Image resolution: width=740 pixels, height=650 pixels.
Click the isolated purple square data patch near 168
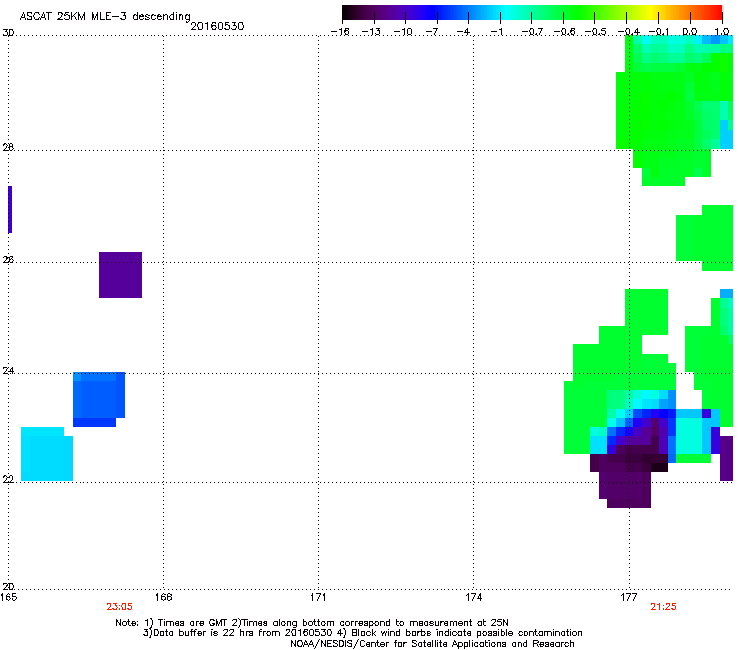(120, 275)
